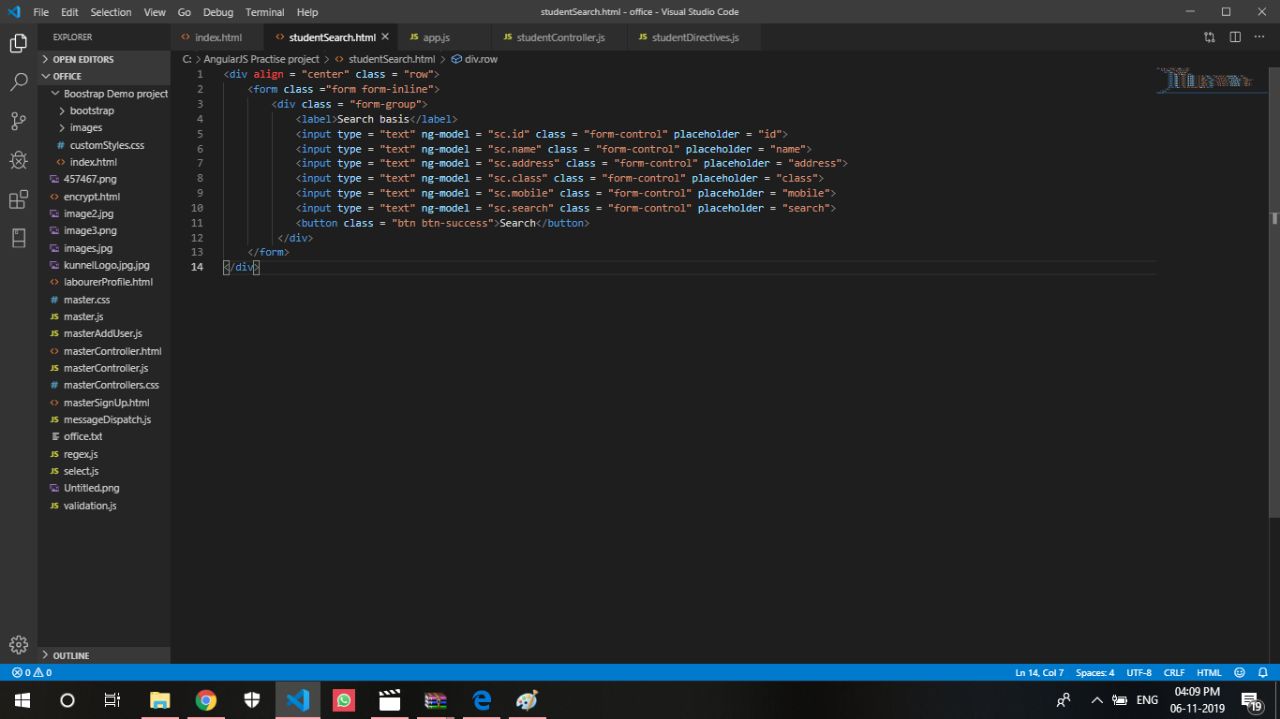Close the studentSearch.html tab

click(385, 37)
